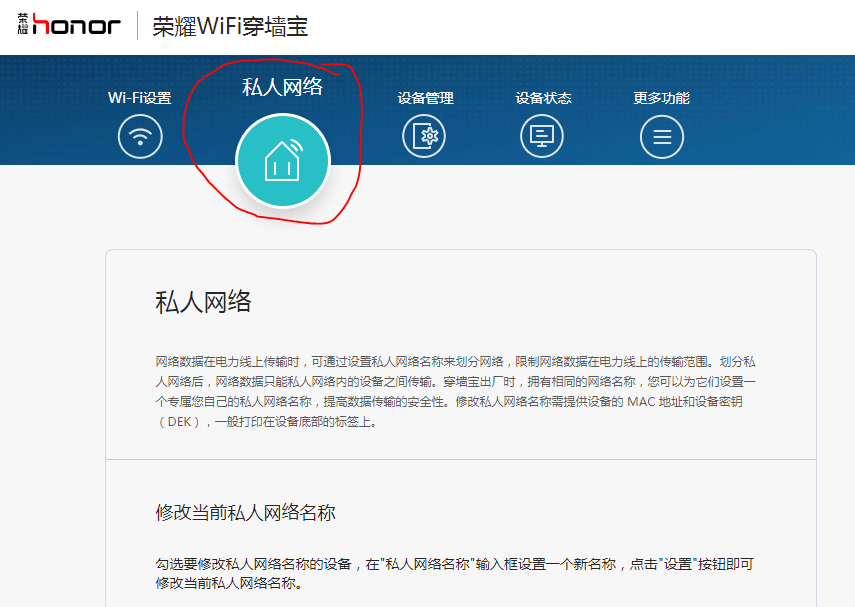Select the Wi-Fi设置 signal icon
The width and height of the screenshot is (855, 607).
pyautogui.click(x=139, y=135)
